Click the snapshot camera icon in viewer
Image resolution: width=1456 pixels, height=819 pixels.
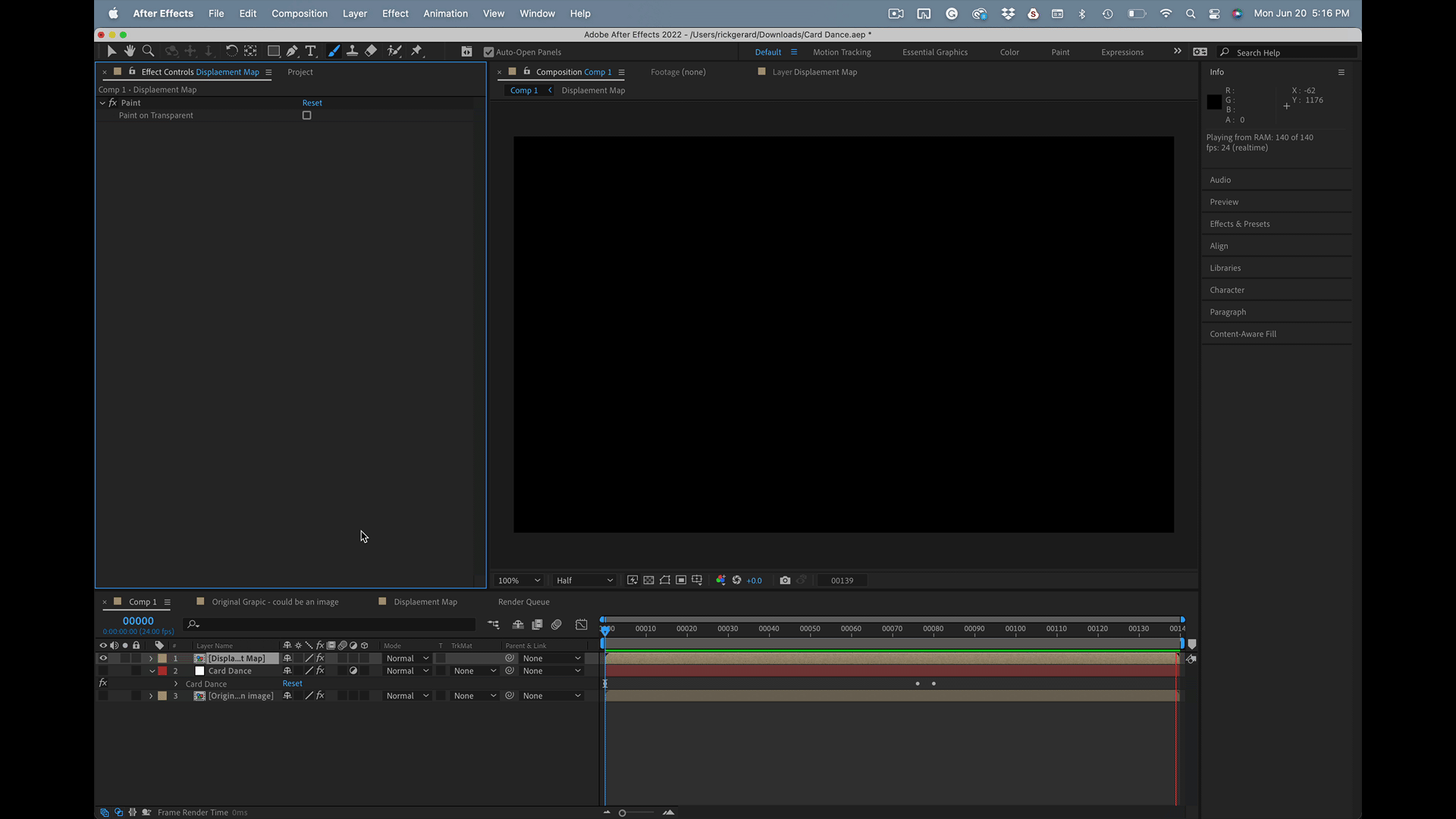point(785,580)
